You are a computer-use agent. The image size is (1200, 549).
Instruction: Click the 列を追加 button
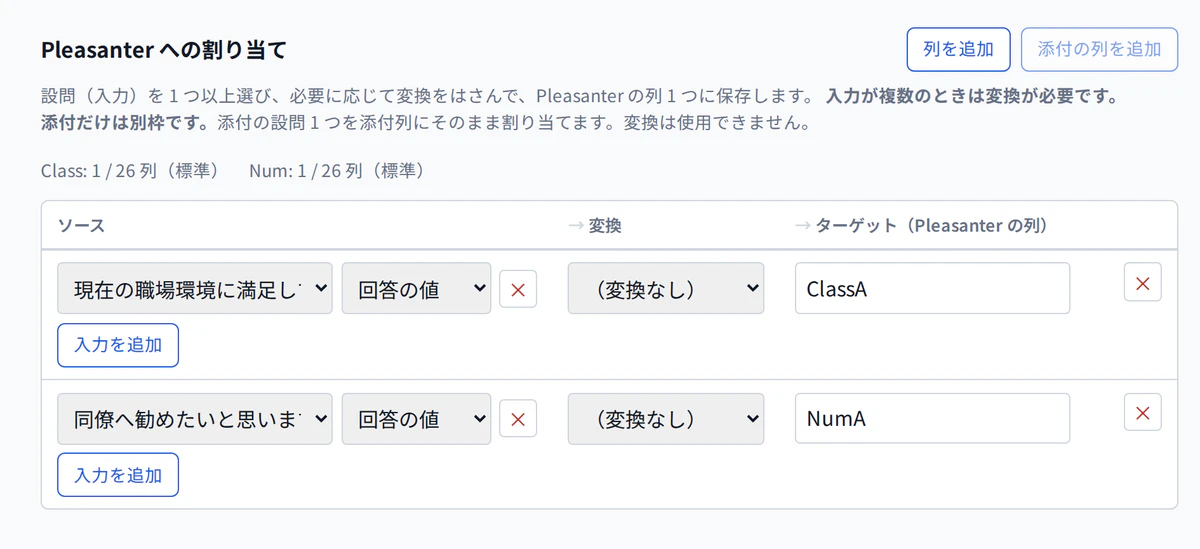coord(959,49)
